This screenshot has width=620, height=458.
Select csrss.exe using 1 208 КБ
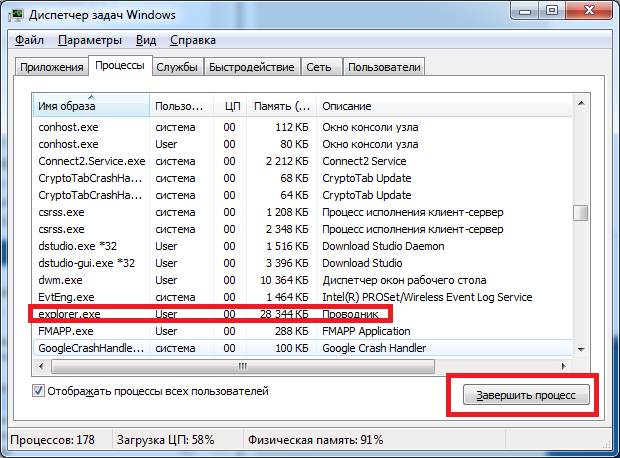point(303,212)
